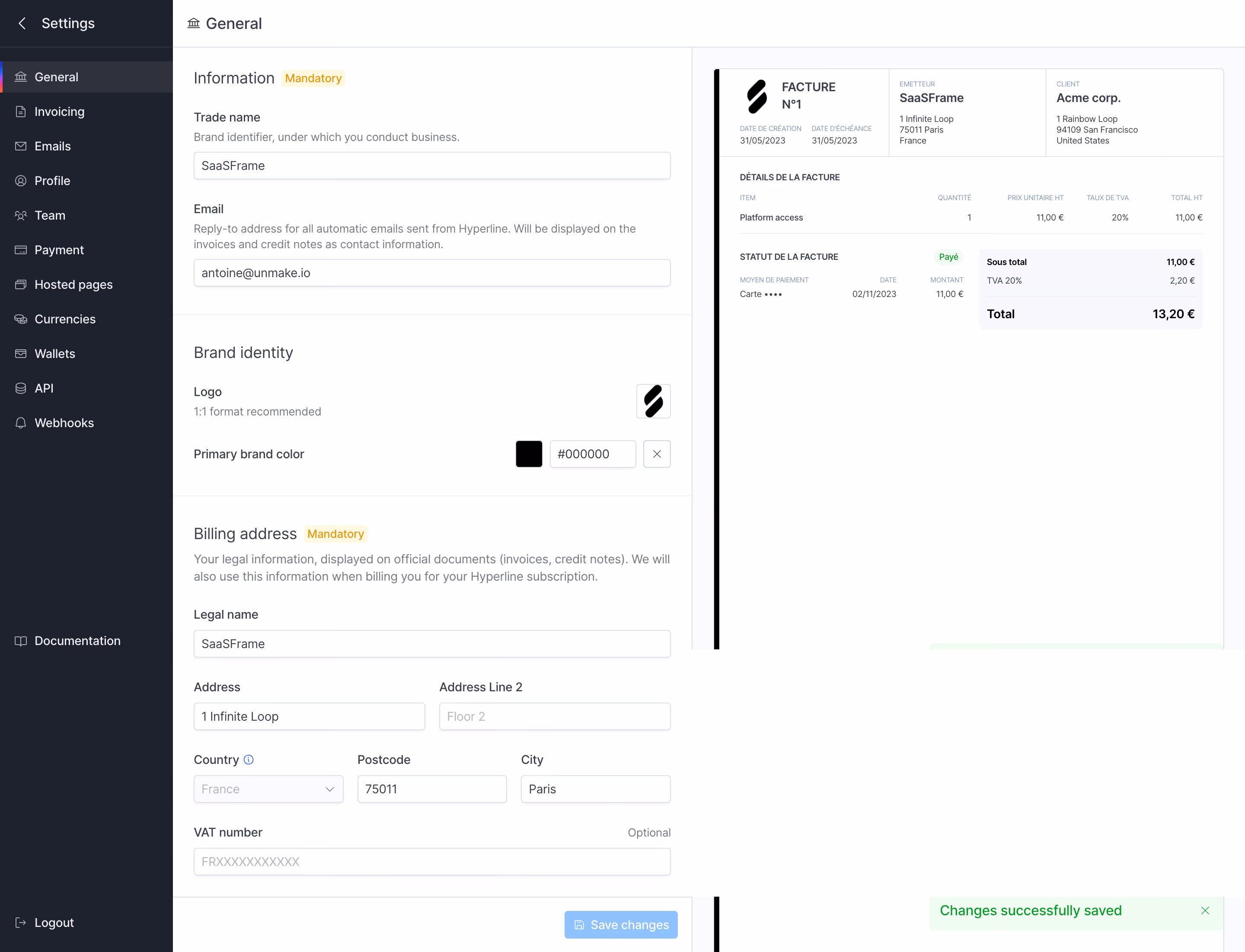Edit the #000000 hex color field
This screenshot has height=952, width=1245.
click(593, 454)
